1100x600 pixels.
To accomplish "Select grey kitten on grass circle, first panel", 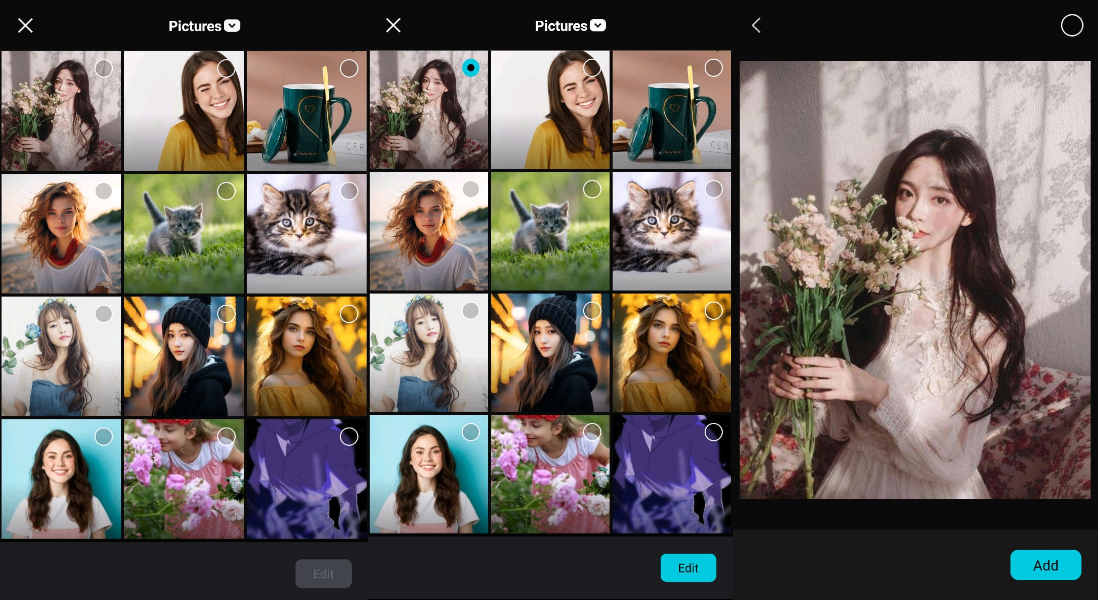I will (226, 191).
